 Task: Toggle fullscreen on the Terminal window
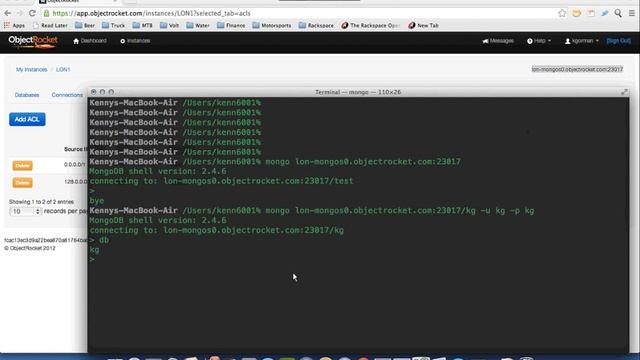(624, 92)
